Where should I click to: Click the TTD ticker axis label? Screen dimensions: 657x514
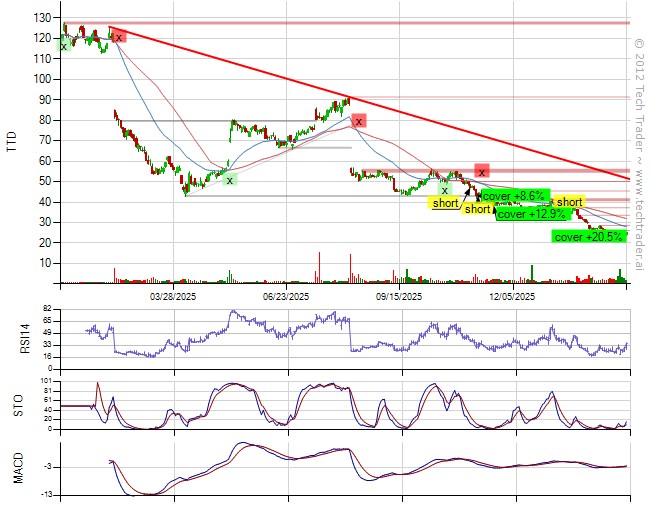[x=12, y=142]
